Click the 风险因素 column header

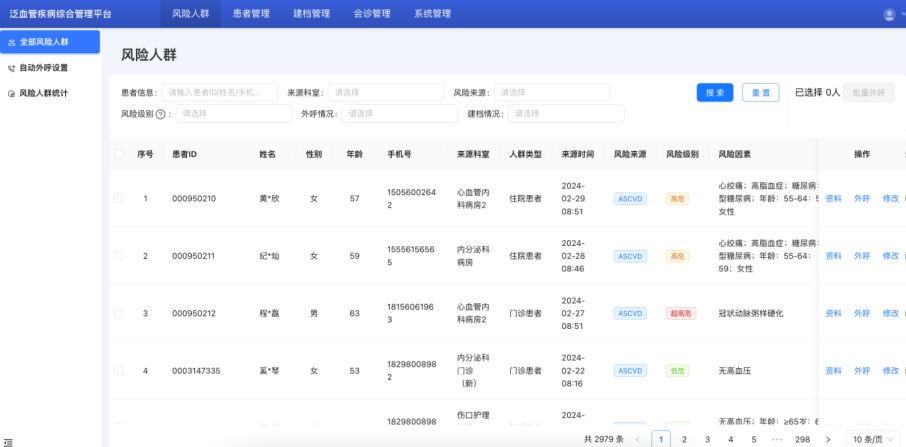pos(734,154)
